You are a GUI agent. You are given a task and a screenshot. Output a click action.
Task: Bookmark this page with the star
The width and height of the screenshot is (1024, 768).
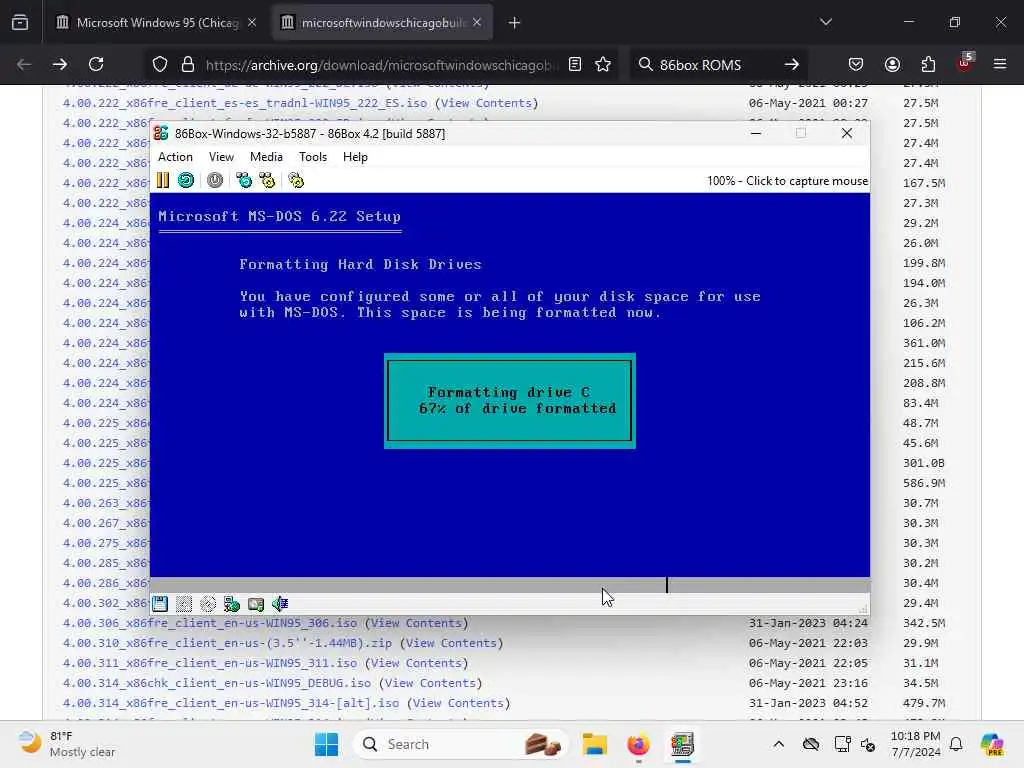tap(603, 64)
